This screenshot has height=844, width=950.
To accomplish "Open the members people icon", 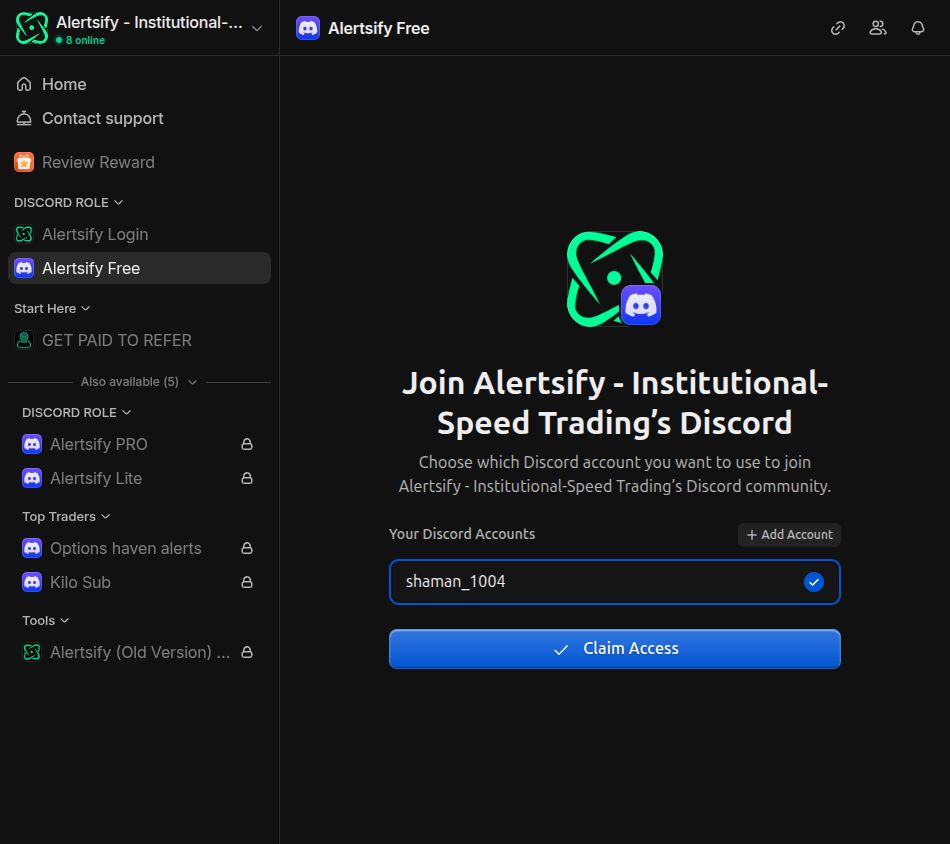I will point(877,28).
